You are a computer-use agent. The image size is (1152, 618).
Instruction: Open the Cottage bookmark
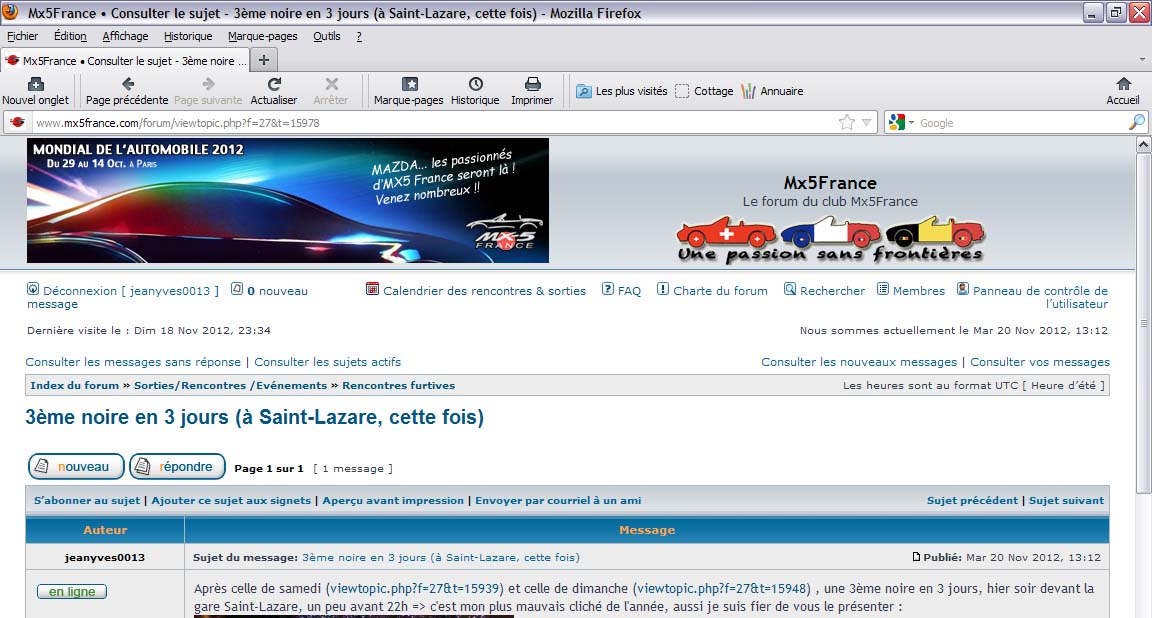pyautogui.click(x=704, y=91)
